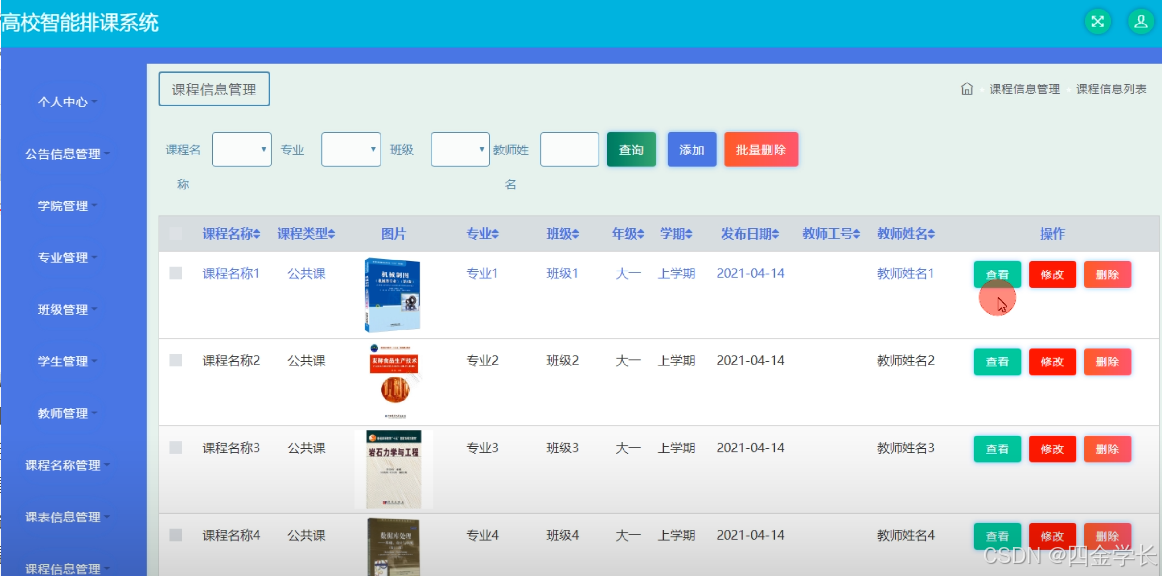Open 课程名称管理 in the sidebar

[67, 466]
